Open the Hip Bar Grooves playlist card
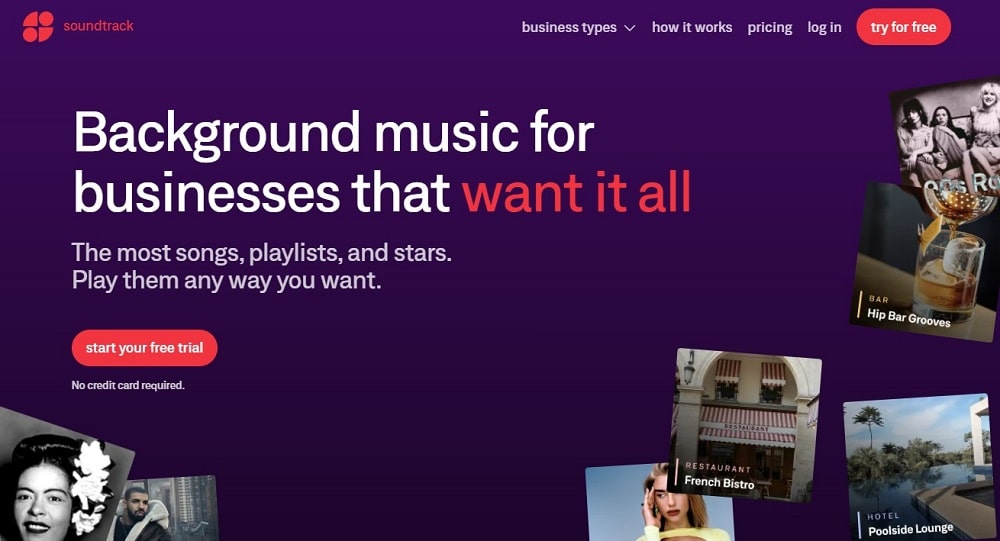Screen dimensions: 1000x541 (925, 262)
